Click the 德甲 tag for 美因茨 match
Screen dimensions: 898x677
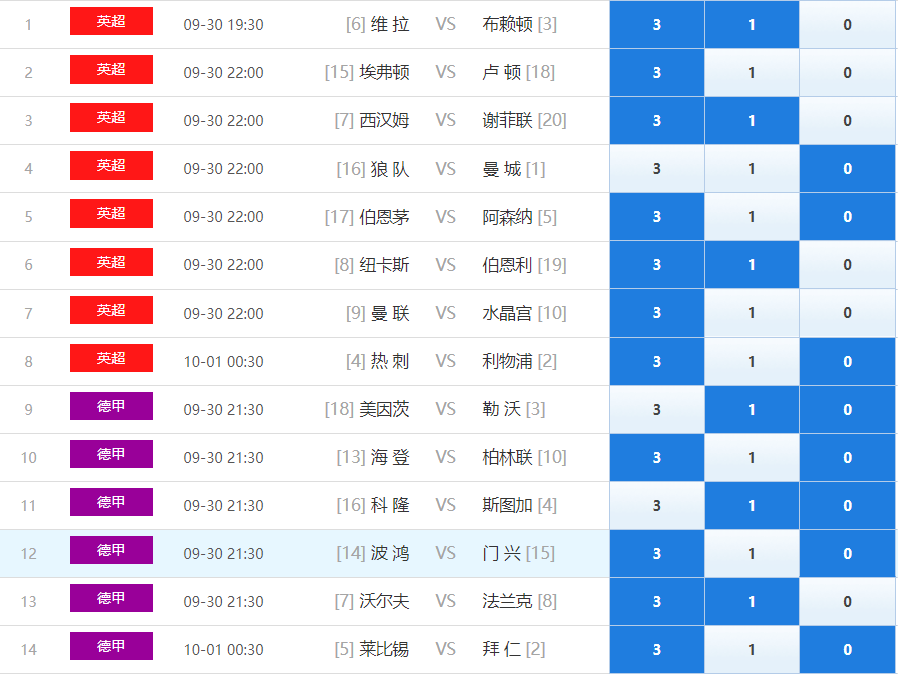[111, 406]
